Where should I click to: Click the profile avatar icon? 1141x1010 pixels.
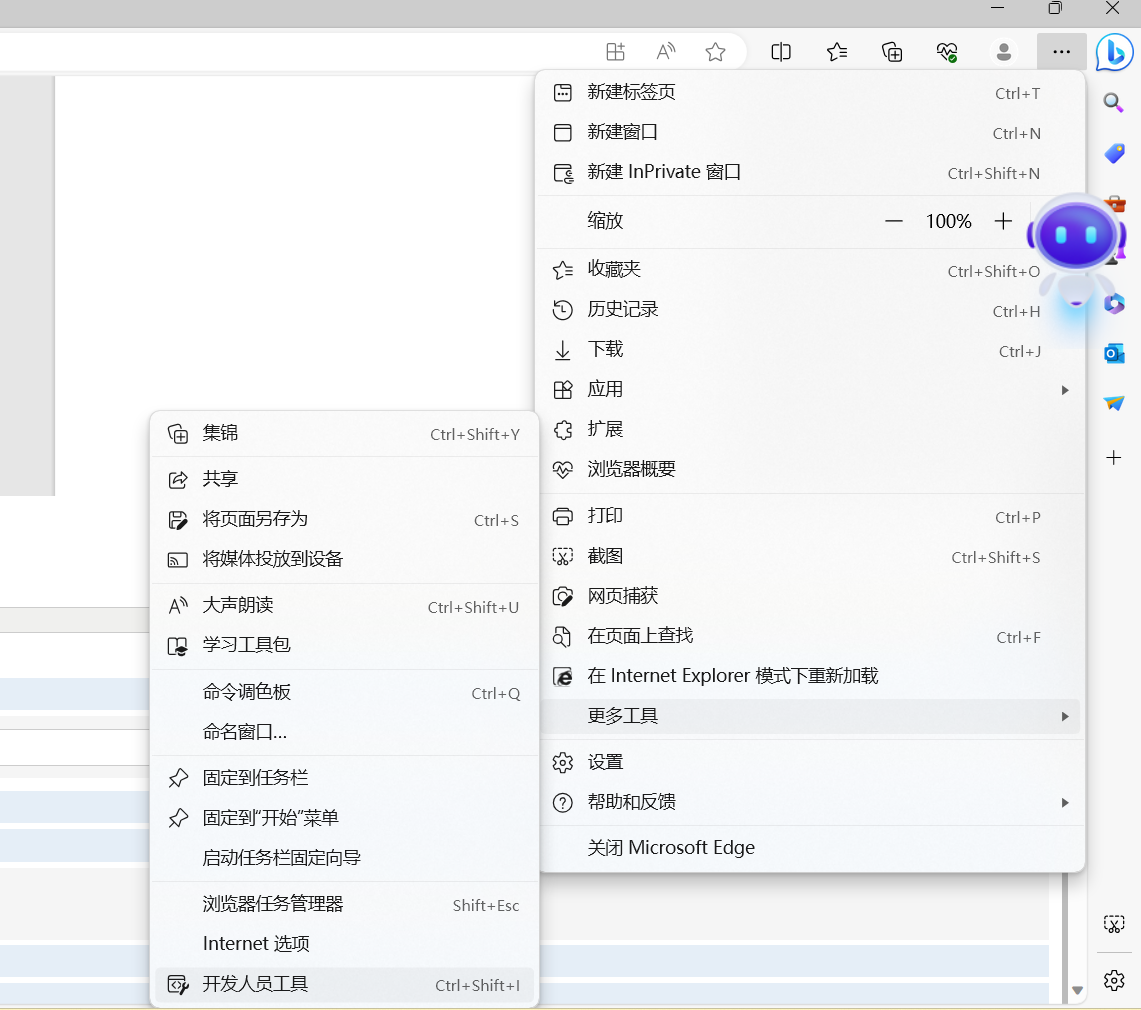click(x=1003, y=52)
